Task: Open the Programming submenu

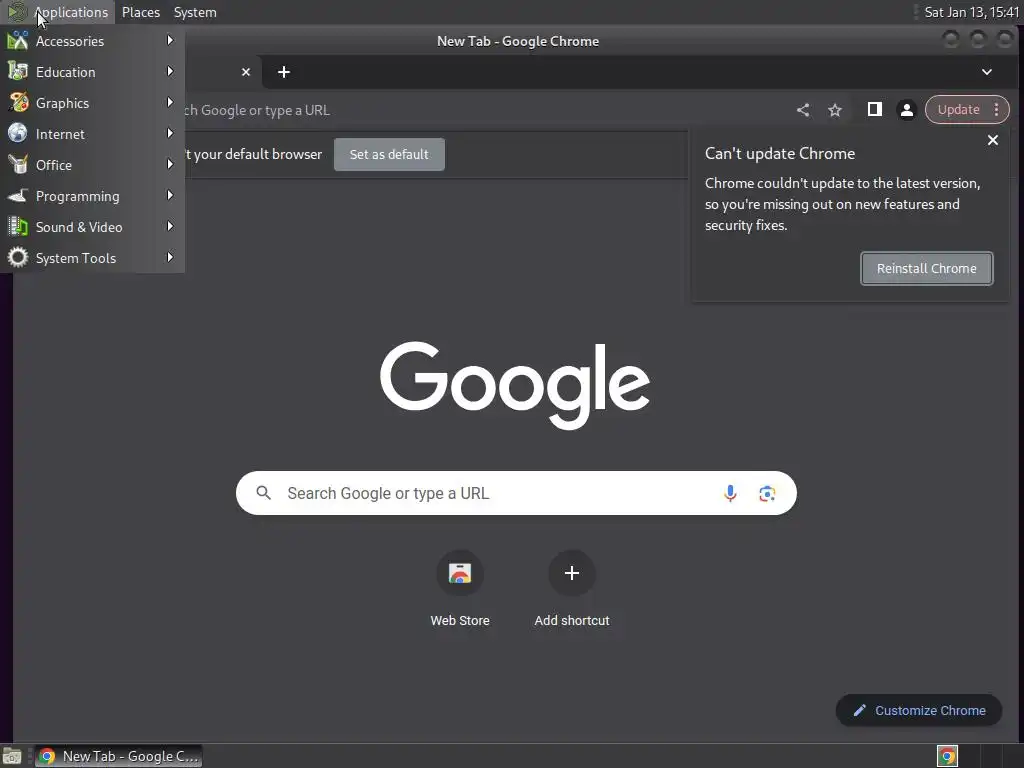Action: pyautogui.click(x=92, y=196)
